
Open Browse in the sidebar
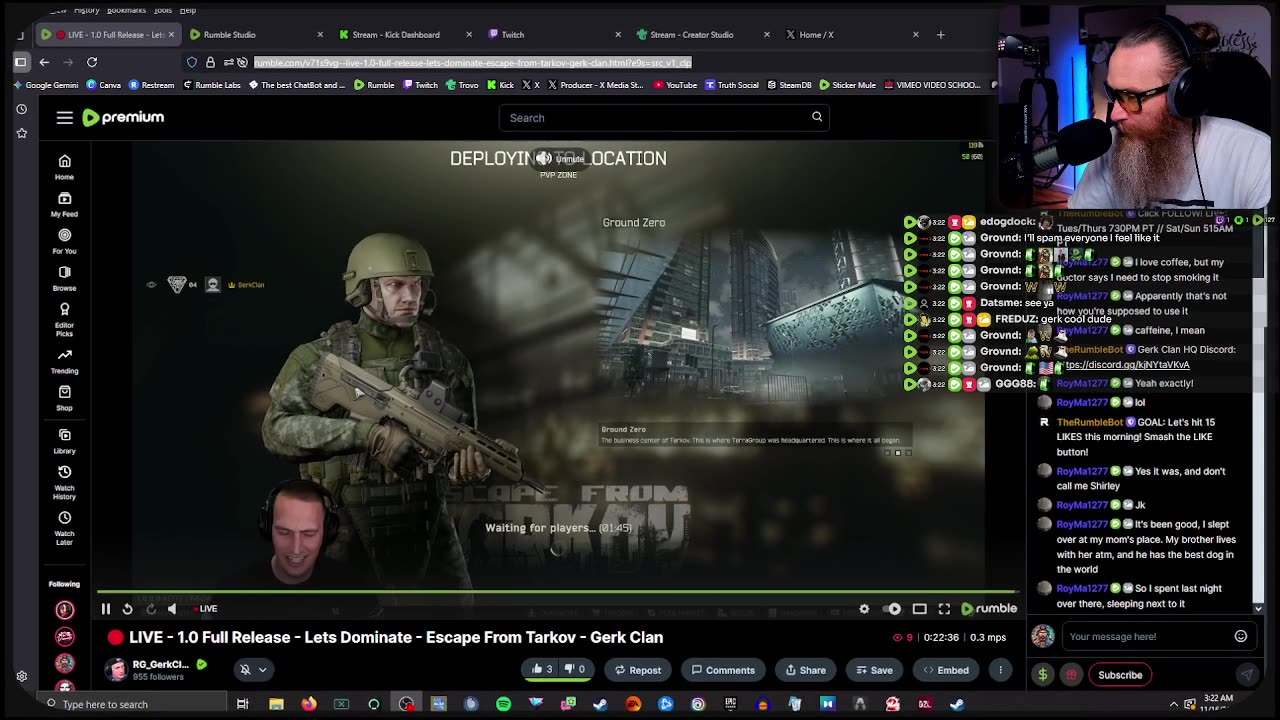click(x=64, y=278)
